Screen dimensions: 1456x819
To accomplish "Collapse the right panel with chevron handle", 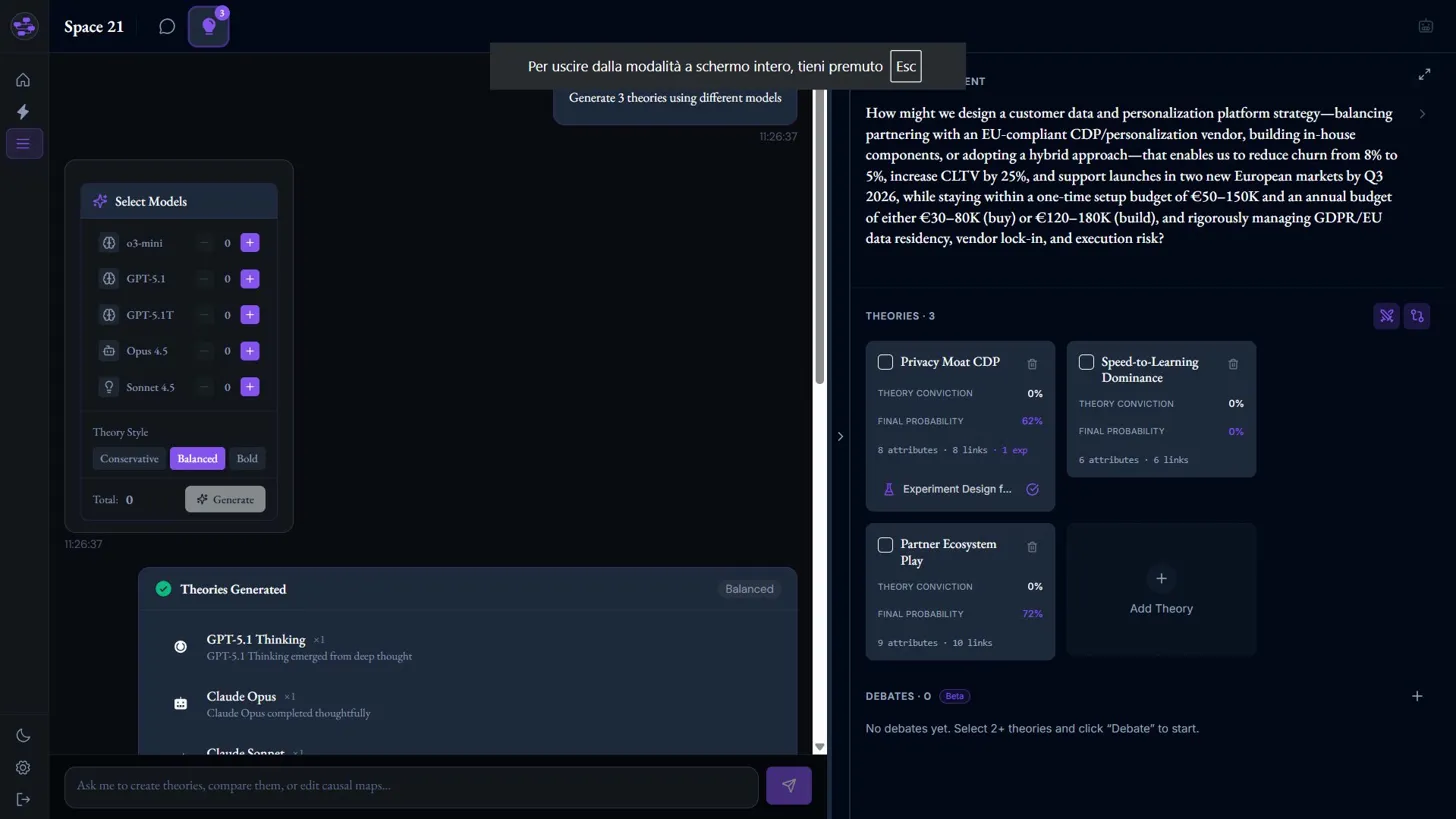I will coord(840,436).
